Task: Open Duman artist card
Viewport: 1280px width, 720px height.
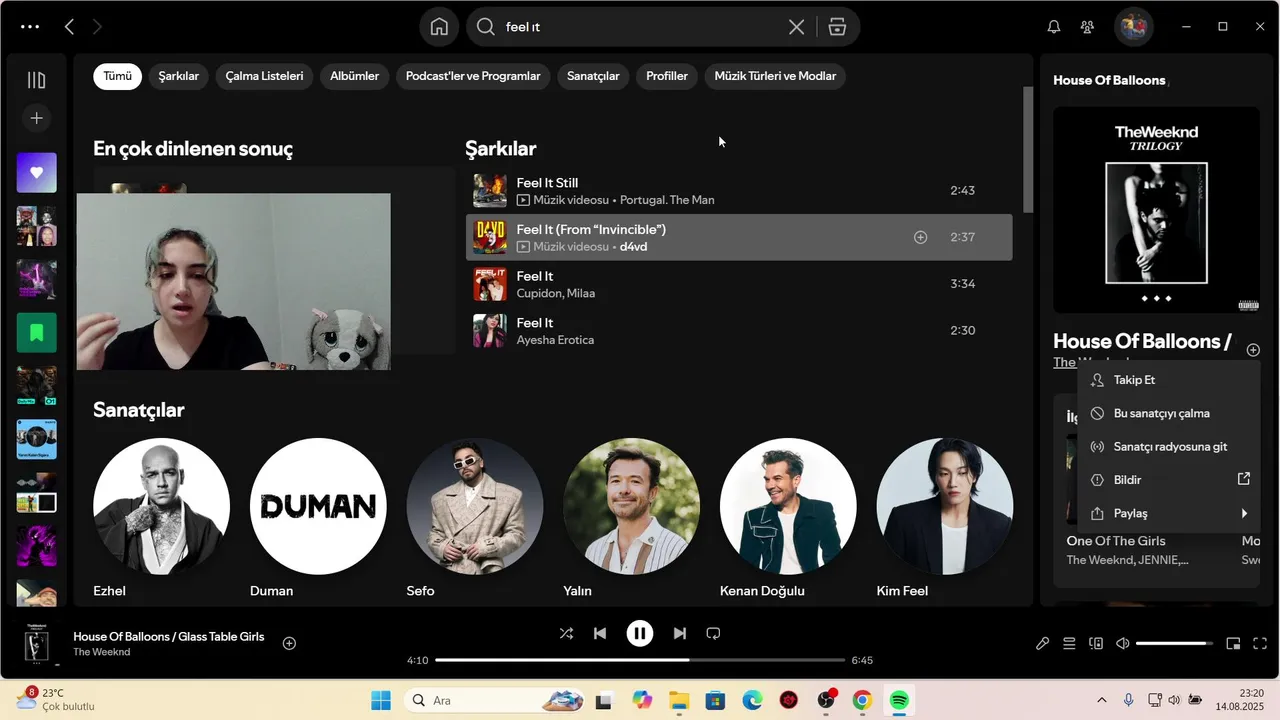Action: click(318, 517)
